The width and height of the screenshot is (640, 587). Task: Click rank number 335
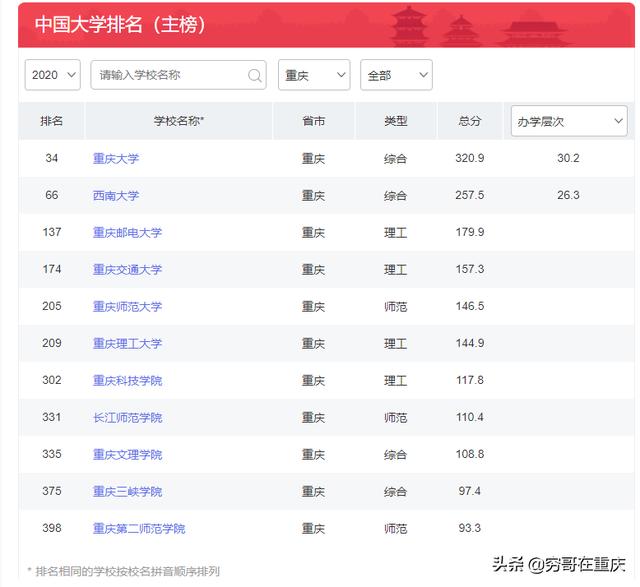[x=51, y=454]
